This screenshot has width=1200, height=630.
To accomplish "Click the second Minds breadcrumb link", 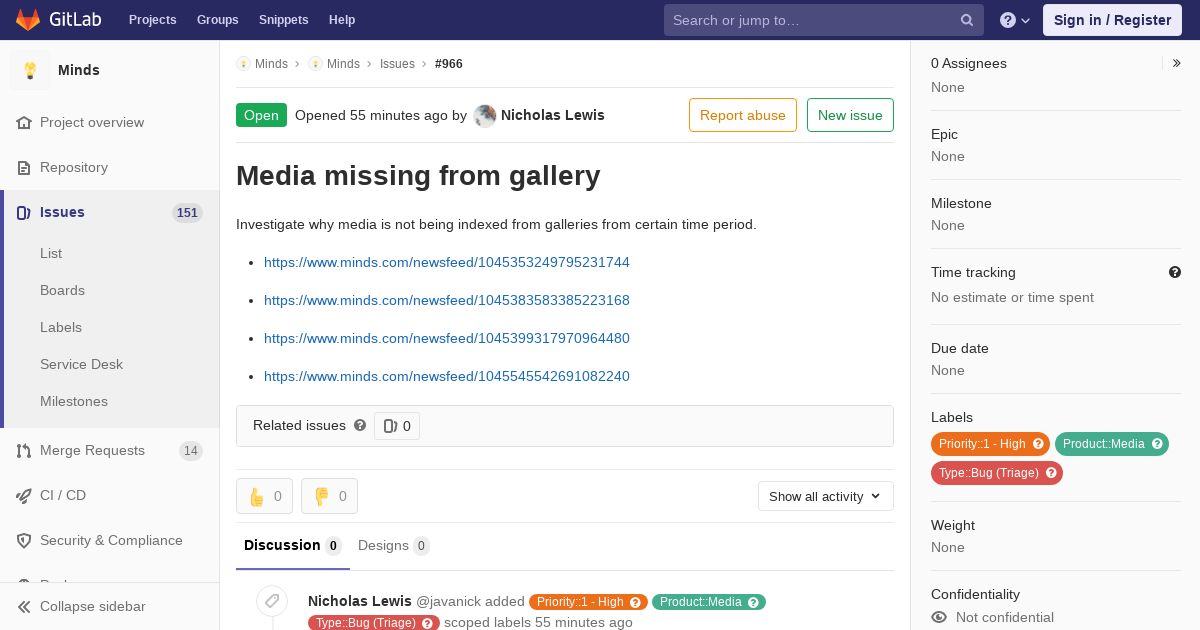I will (x=343, y=63).
